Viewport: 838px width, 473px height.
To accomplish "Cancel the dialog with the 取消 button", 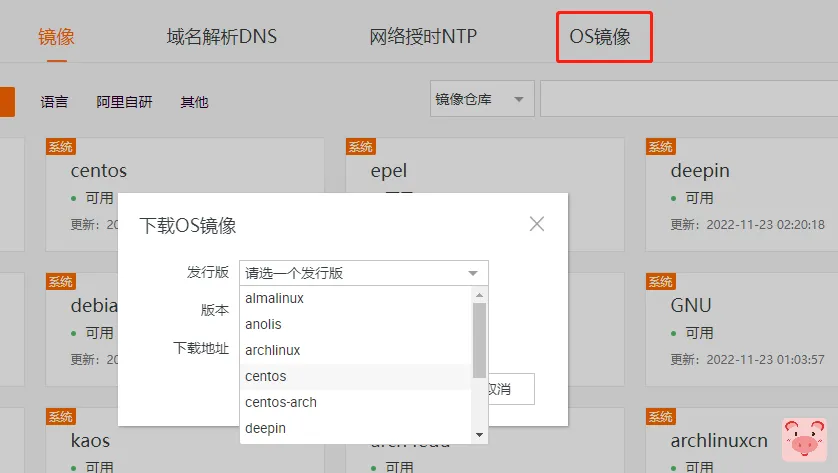I will pos(511,389).
